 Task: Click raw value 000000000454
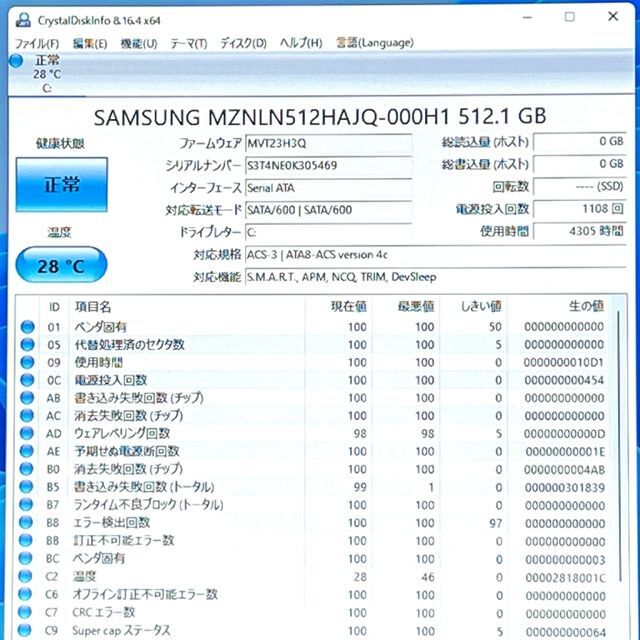point(564,380)
